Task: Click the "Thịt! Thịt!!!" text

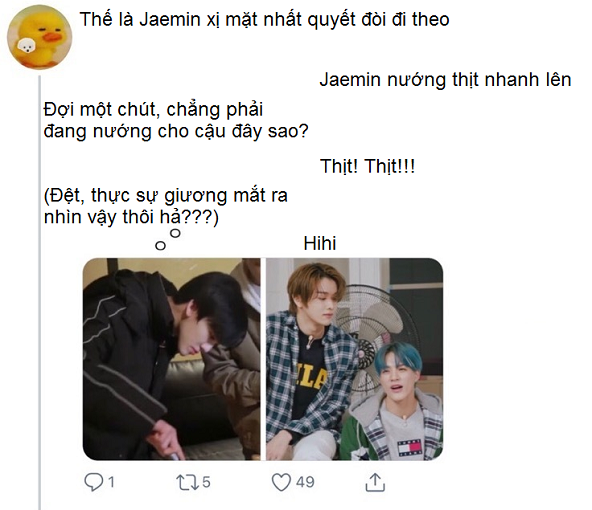Action: coord(368,166)
